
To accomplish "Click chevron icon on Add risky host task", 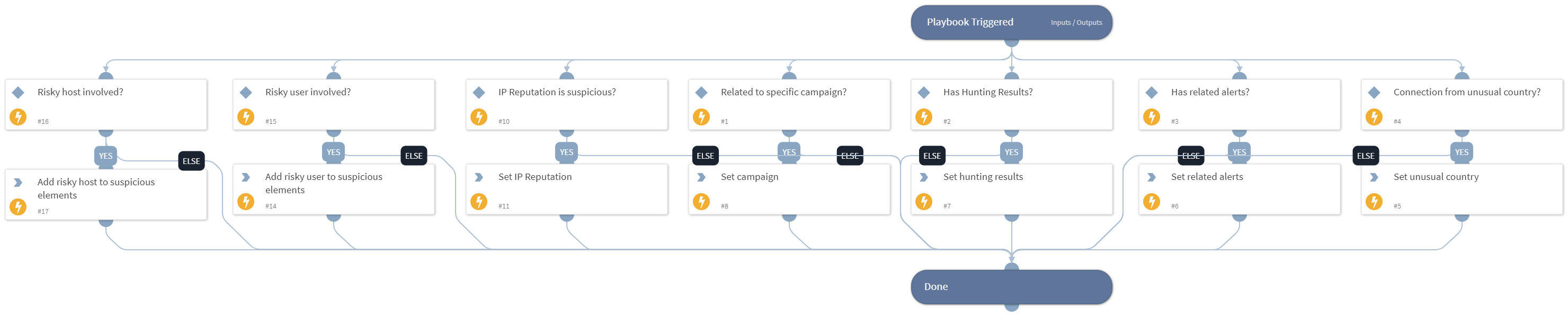I will pos(18,183).
